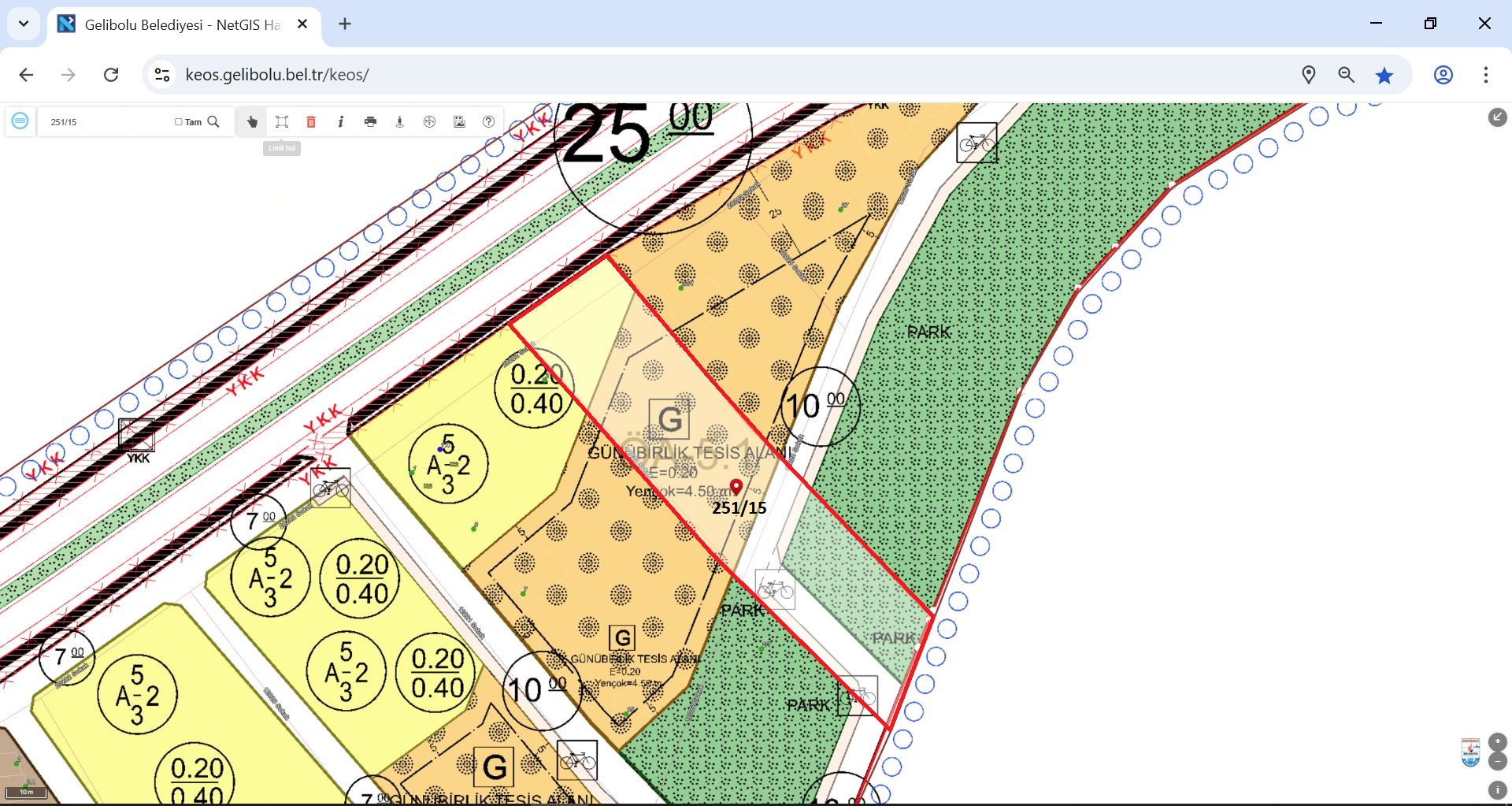Click the location permission icon in address bar
Screen dimensions: 1512x806
[1308, 75]
